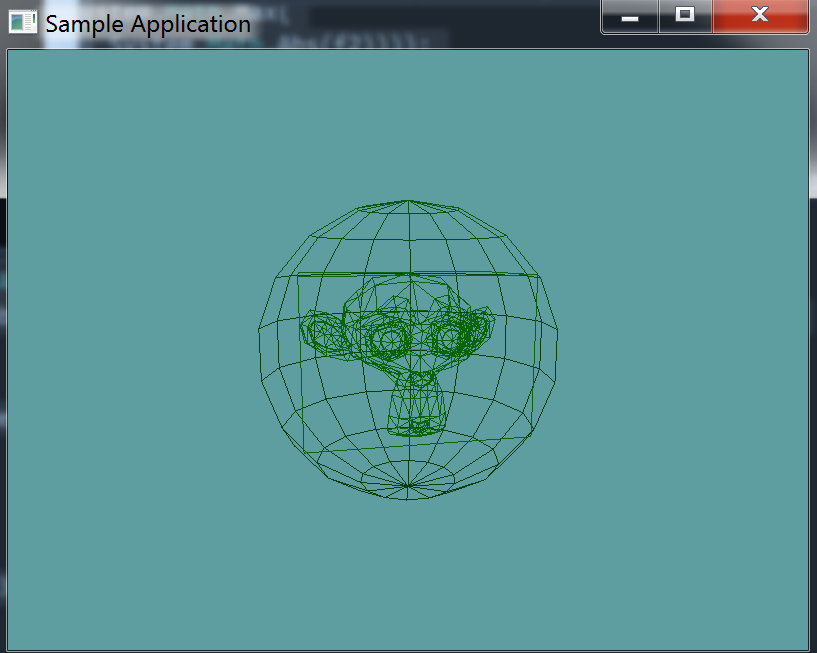
Task: Click the empty title bar area right of title
Action: 420,22
